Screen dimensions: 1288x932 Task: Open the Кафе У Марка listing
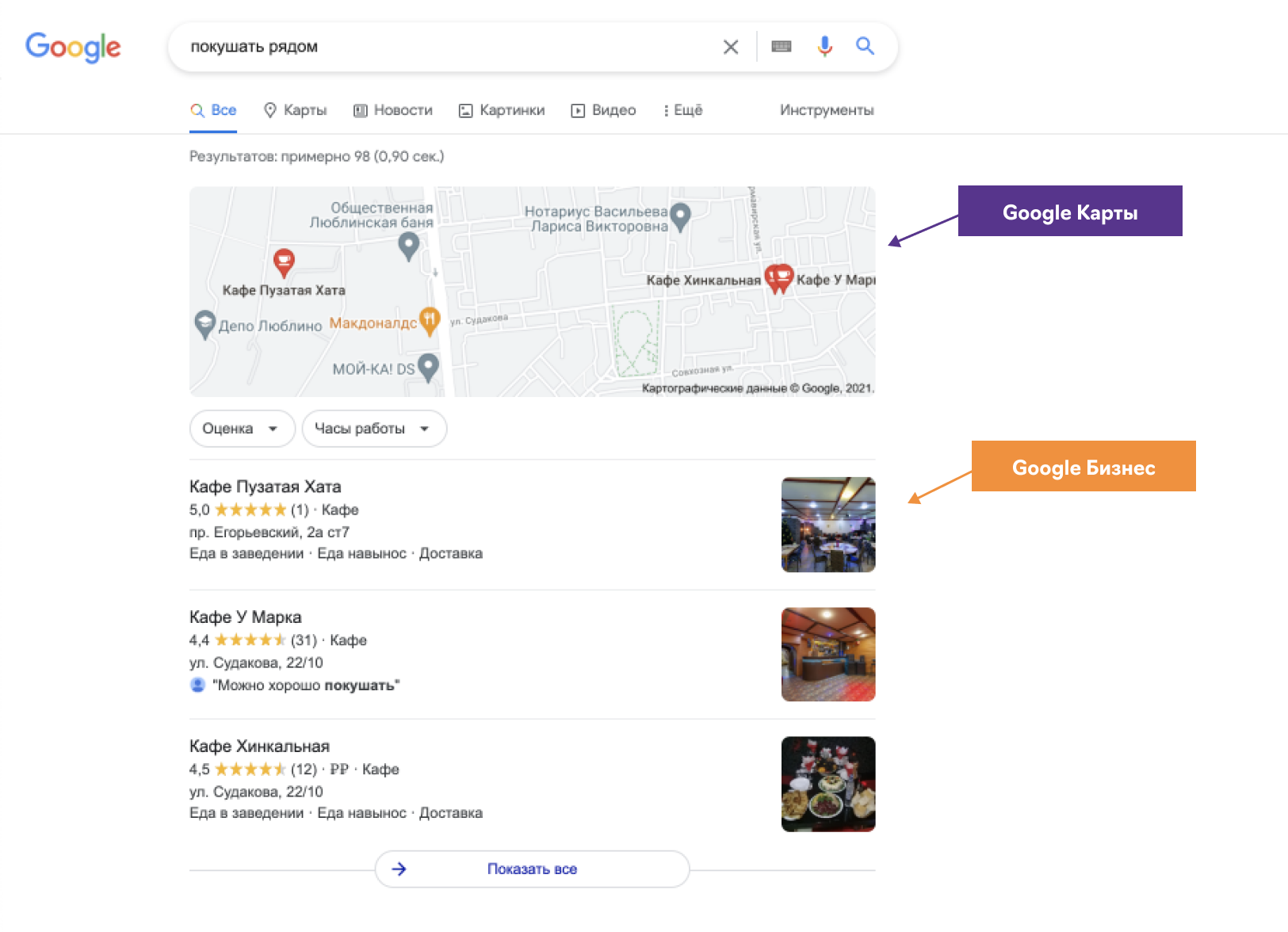pyautogui.click(x=246, y=617)
